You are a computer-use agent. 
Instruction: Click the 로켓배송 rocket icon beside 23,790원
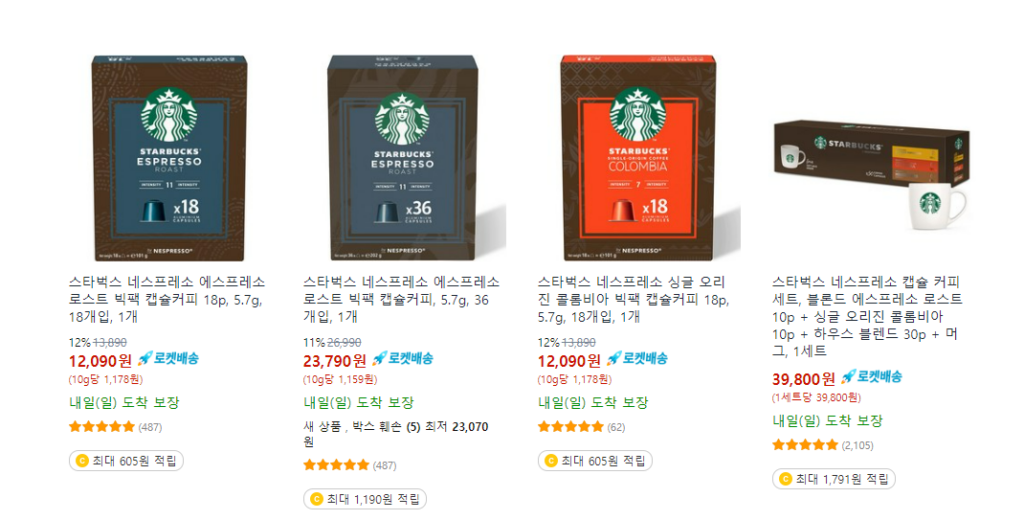[x=379, y=359]
